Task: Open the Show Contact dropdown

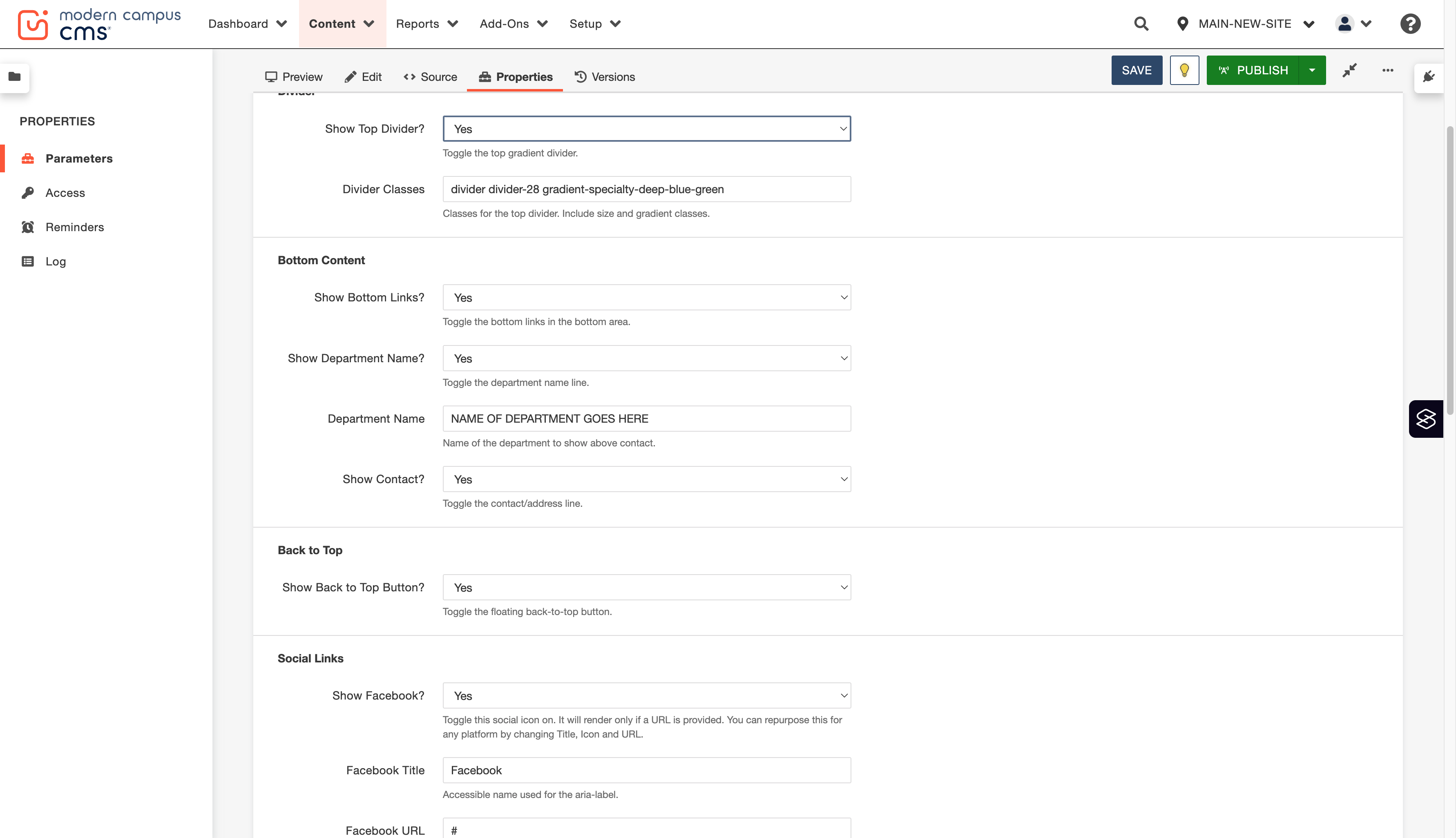Action: coord(647,479)
